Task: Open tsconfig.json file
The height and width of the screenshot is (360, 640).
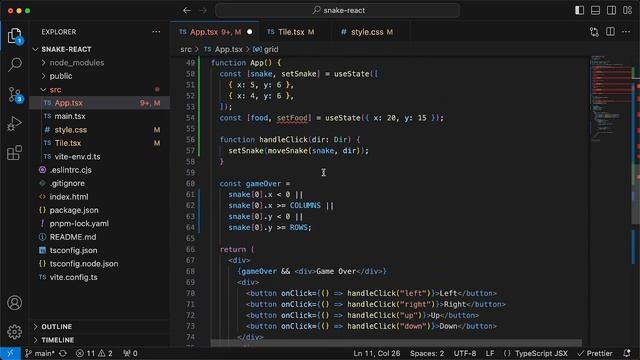Action: click(x=100, y=251)
